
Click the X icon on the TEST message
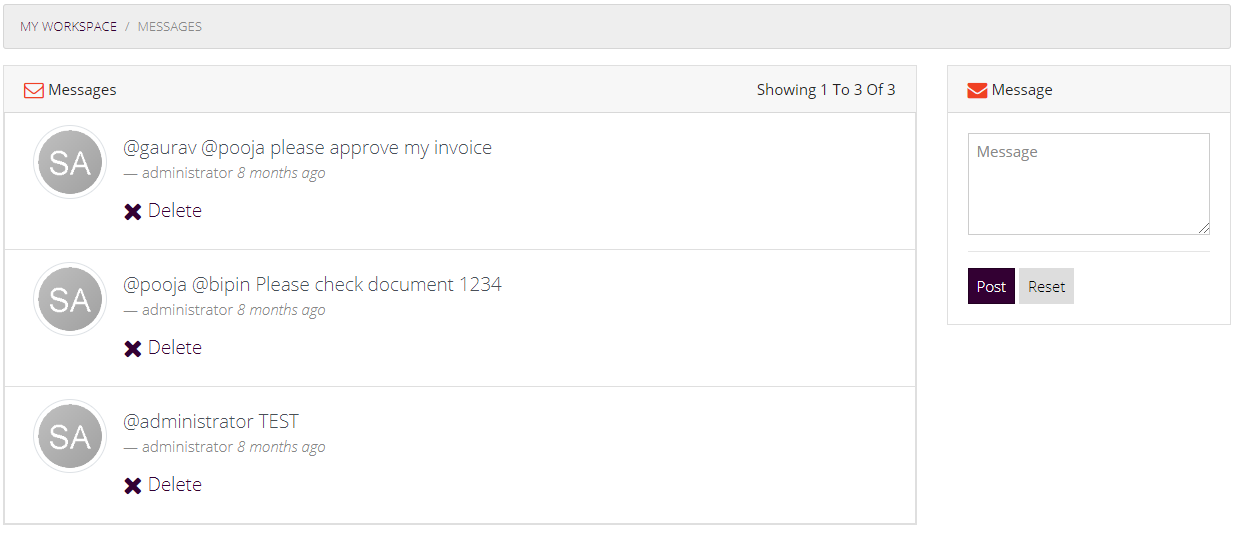click(x=133, y=485)
